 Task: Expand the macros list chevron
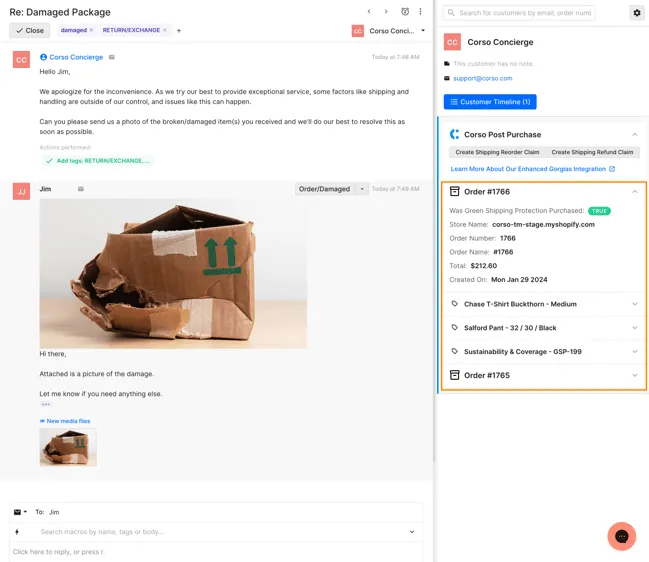click(x=412, y=532)
